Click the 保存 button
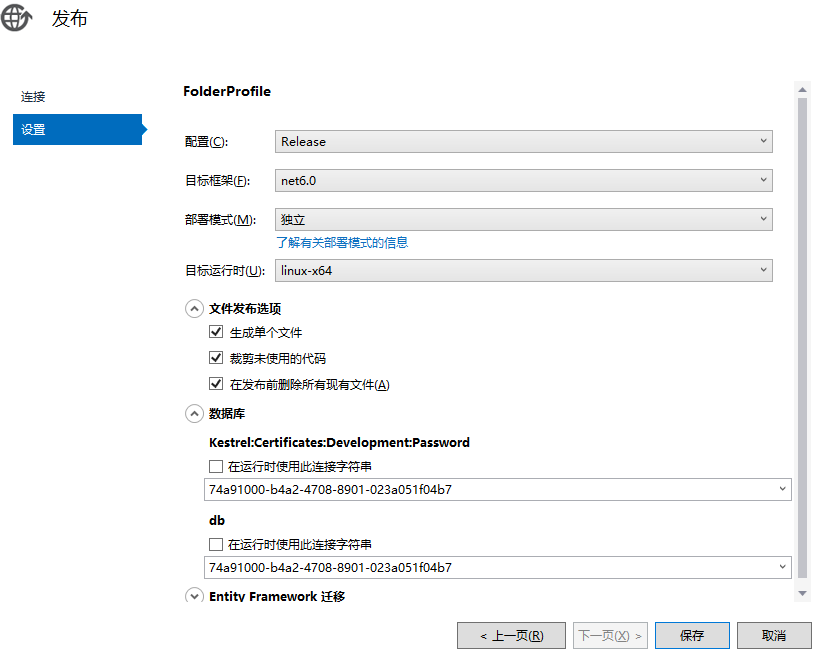 point(692,635)
